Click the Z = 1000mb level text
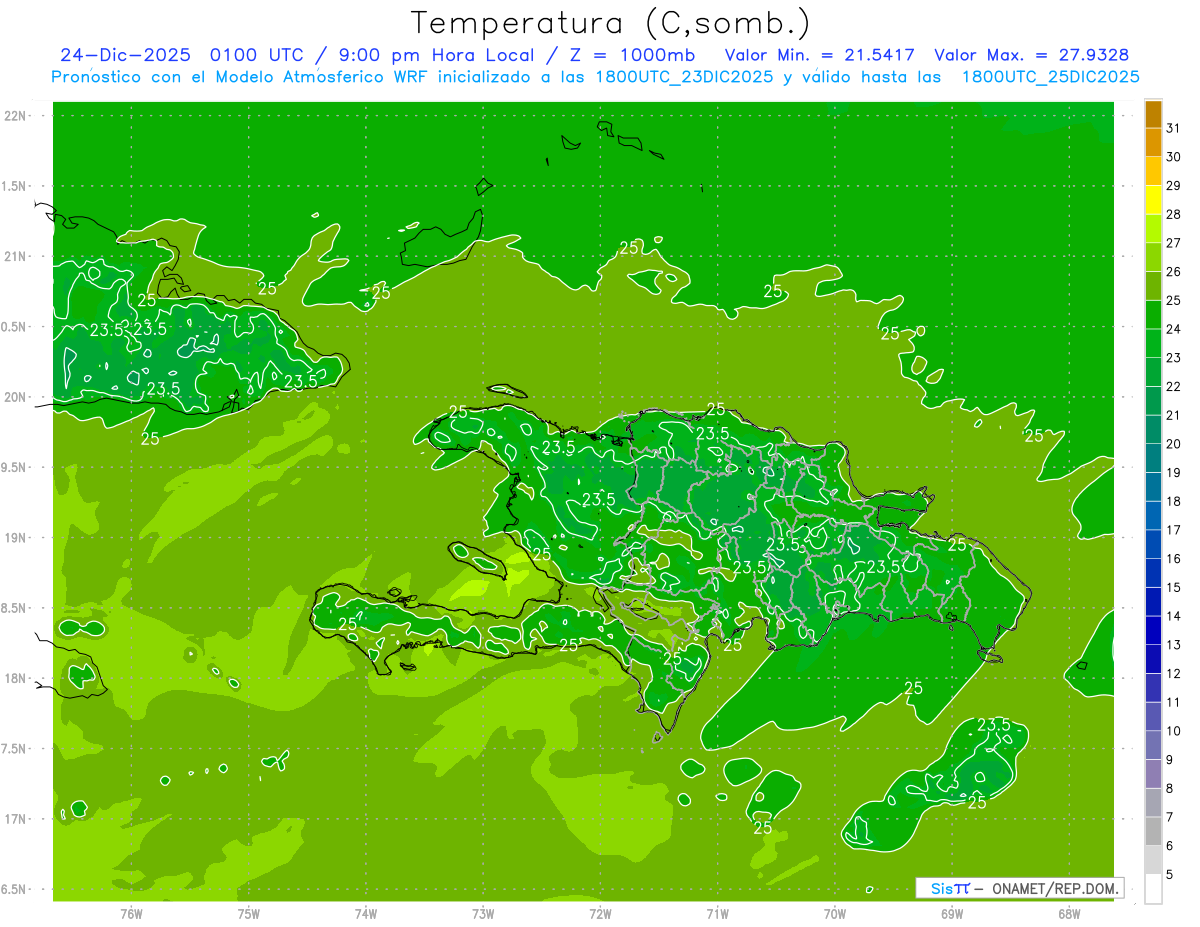The image size is (1200, 927). point(634,55)
